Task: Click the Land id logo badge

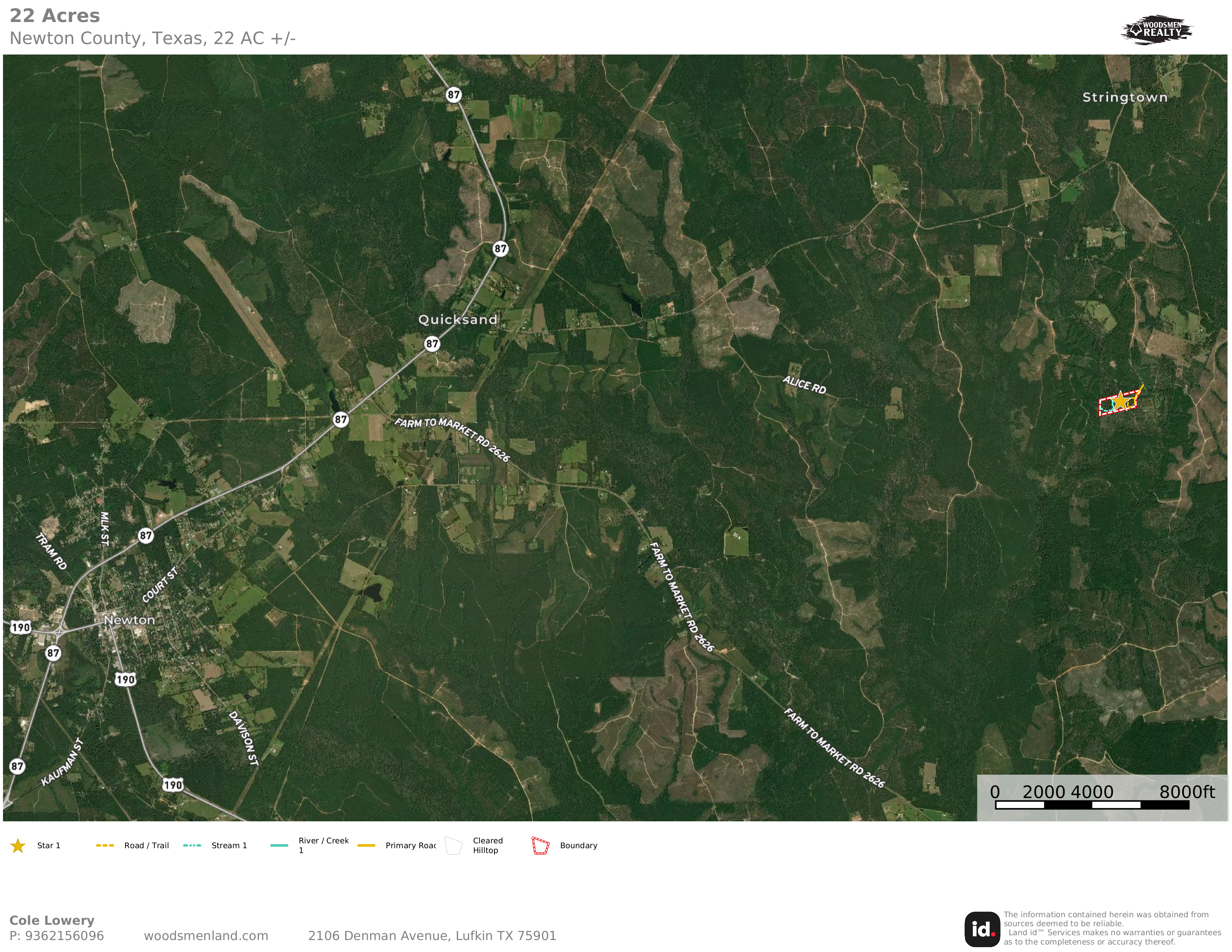Action: (x=982, y=929)
